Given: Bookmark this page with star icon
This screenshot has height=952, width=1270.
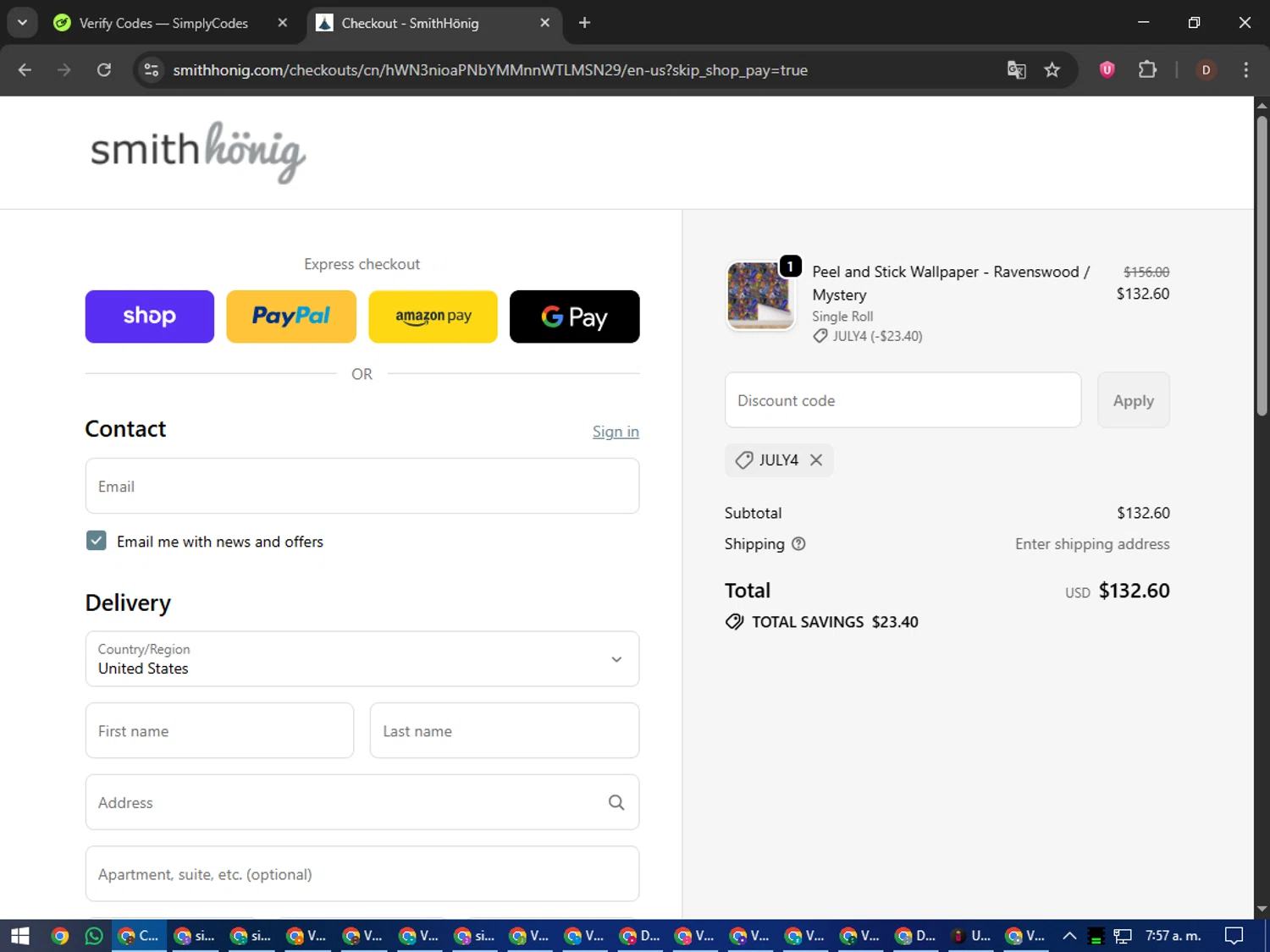Looking at the screenshot, I should coord(1052,70).
